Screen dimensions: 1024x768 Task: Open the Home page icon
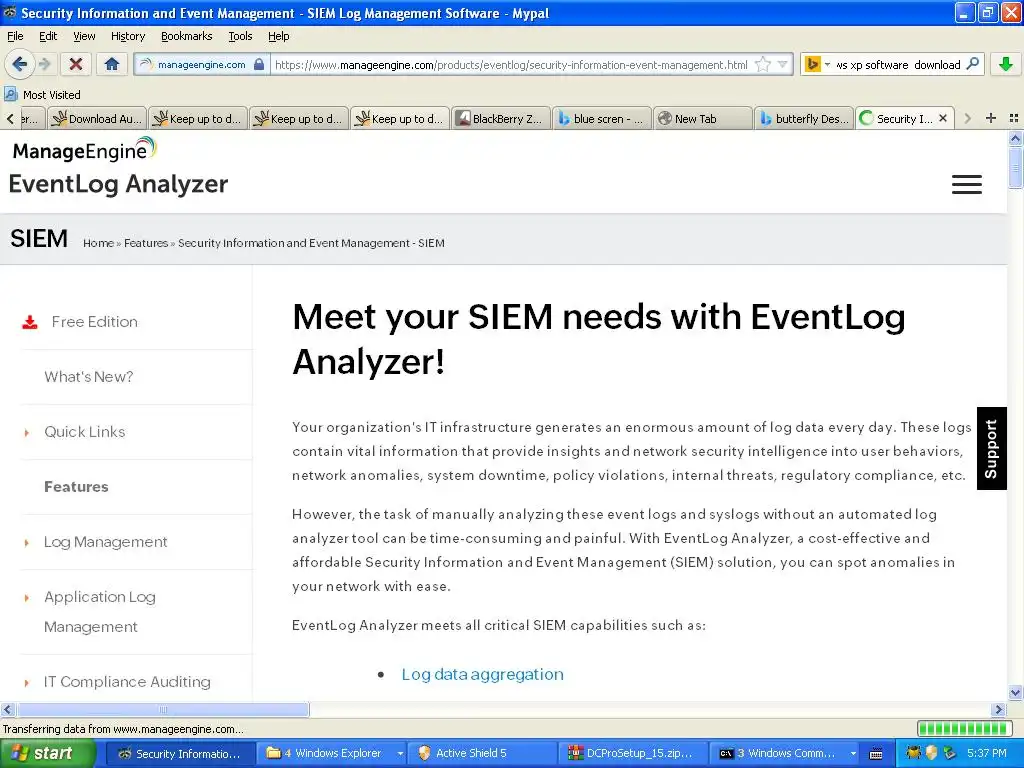tap(112, 64)
